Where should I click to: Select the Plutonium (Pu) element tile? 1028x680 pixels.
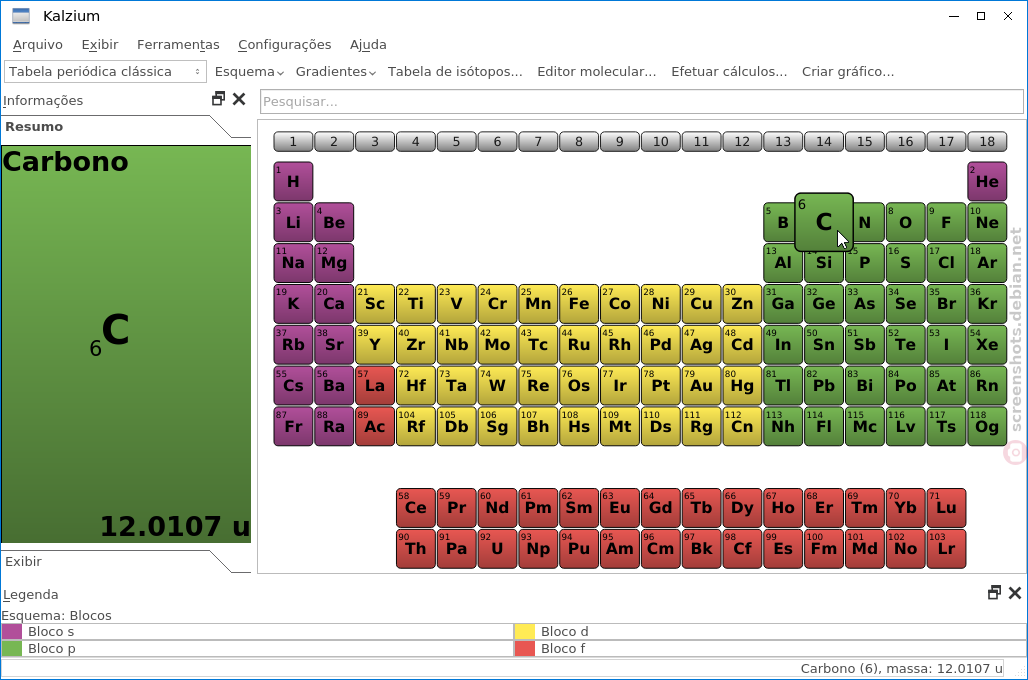579,548
